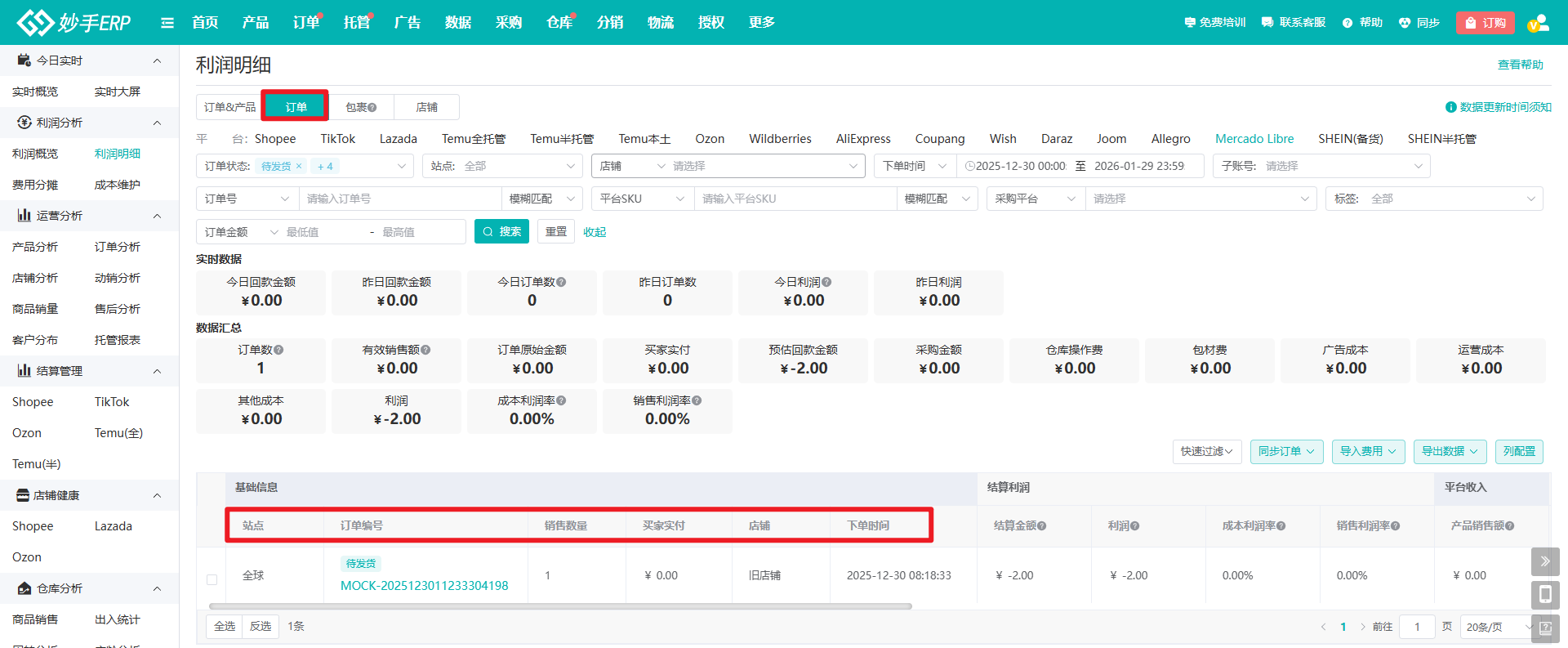Click the help question icon beside 今日订单数
The image size is (1568, 648).
point(561,282)
